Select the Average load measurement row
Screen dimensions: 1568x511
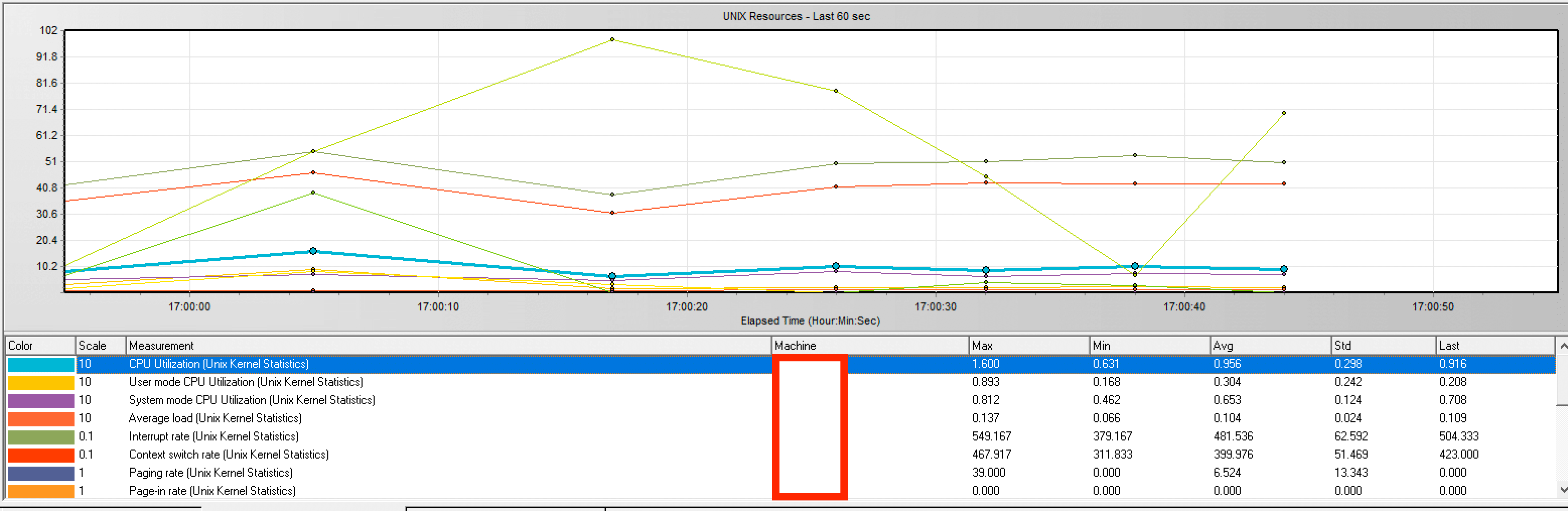click(215, 418)
